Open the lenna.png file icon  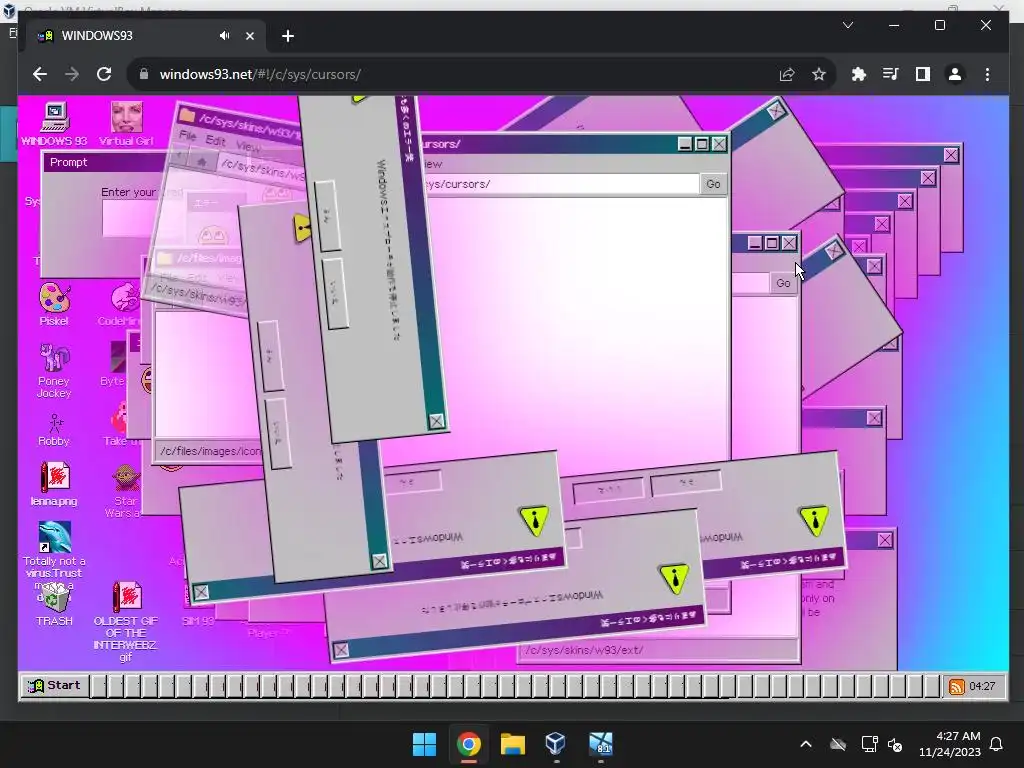[54, 484]
